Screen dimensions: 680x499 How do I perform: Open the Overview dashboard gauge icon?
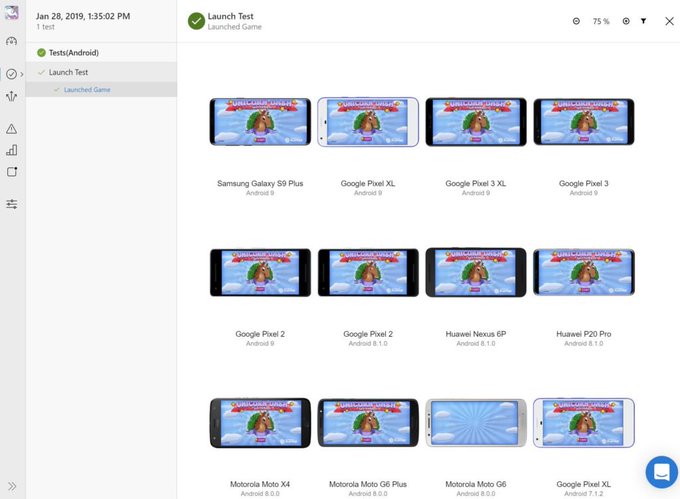click(12, 42)
